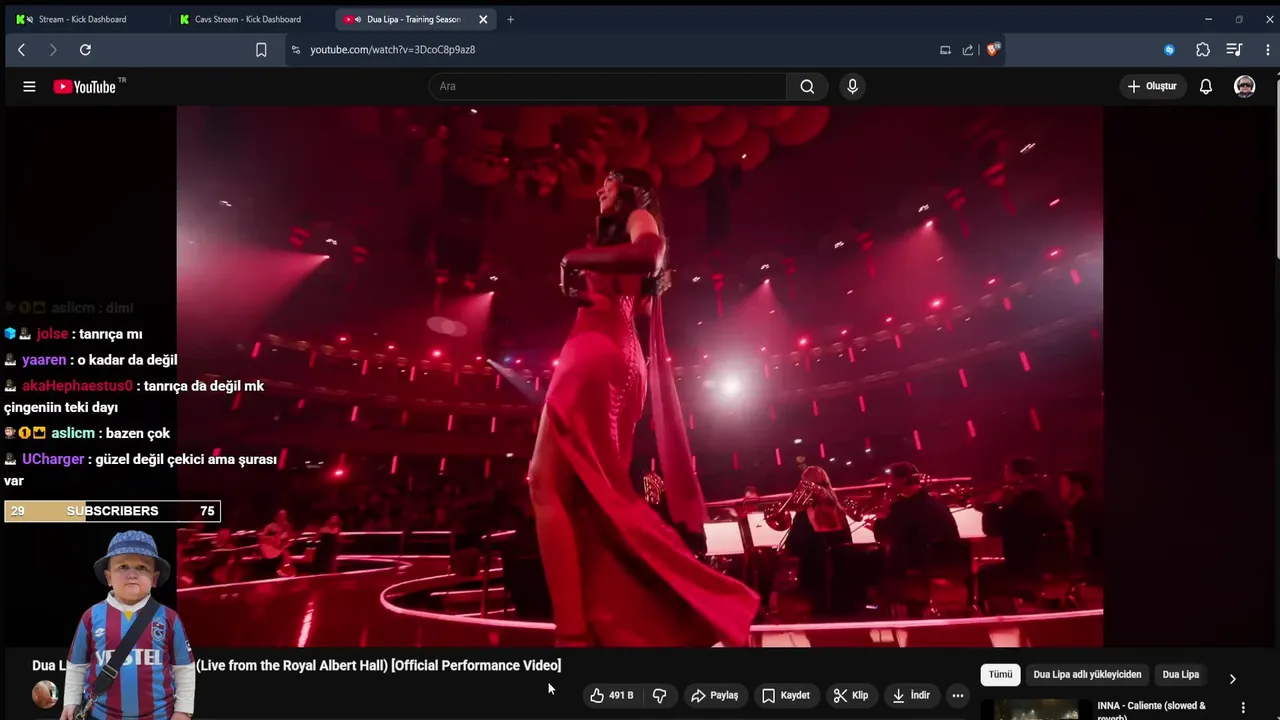Screen dimensions: 1280x720
Task: Click the INNA - Caliente video thumbnail
Action: [1036, 709]
